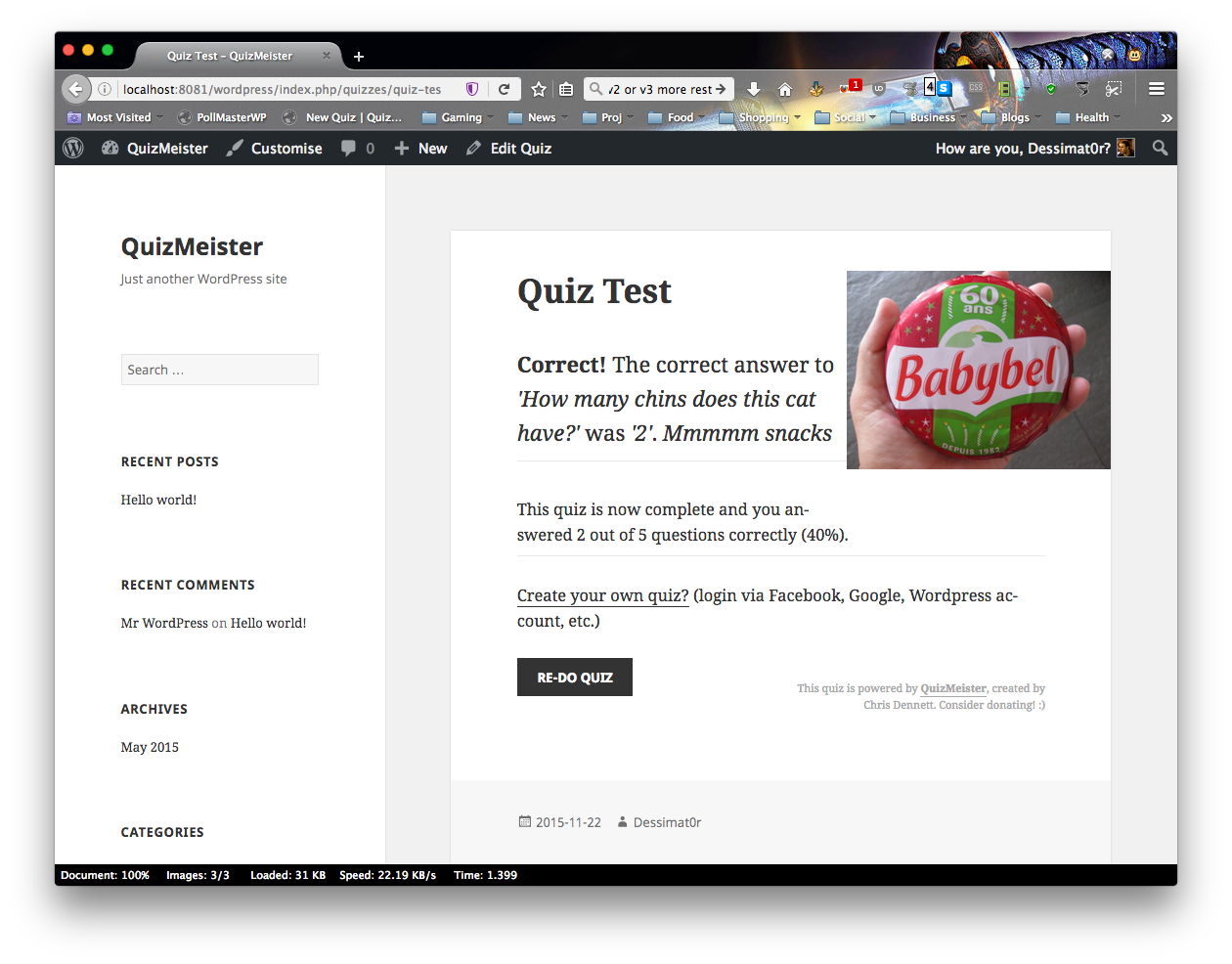Image resolution: width=1232 pixels, height=964 pixels.
Task: Expand the Social bookmarks folder
Action: pyautogui.click(x=846, y=117)
